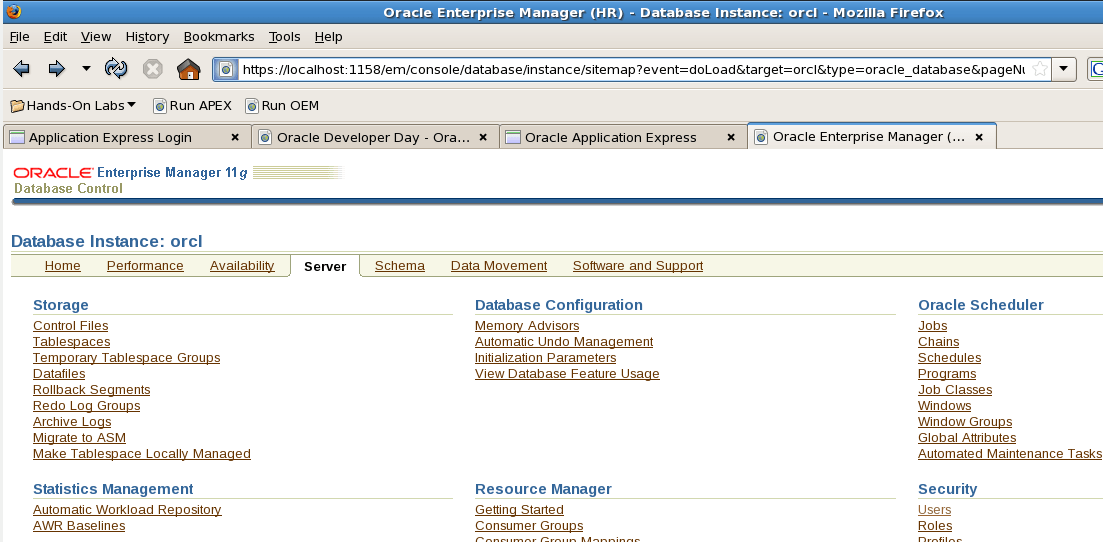This screenshot has width=1103, height=542.
Task: Open the Scheduler Jobs link
Action: coord(933,325)
